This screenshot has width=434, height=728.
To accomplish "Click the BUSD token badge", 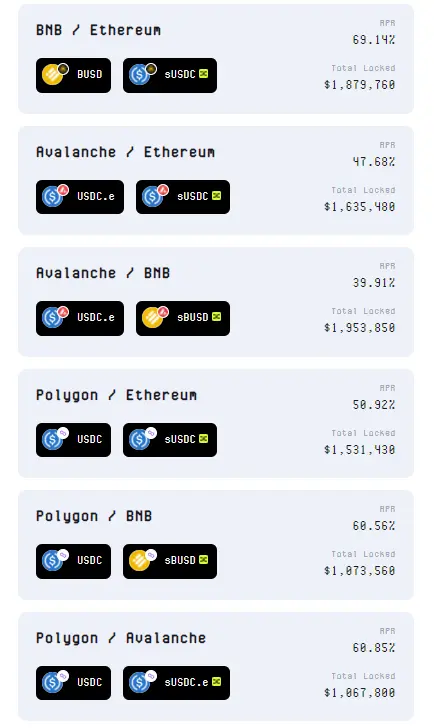I will click(73, 75).
